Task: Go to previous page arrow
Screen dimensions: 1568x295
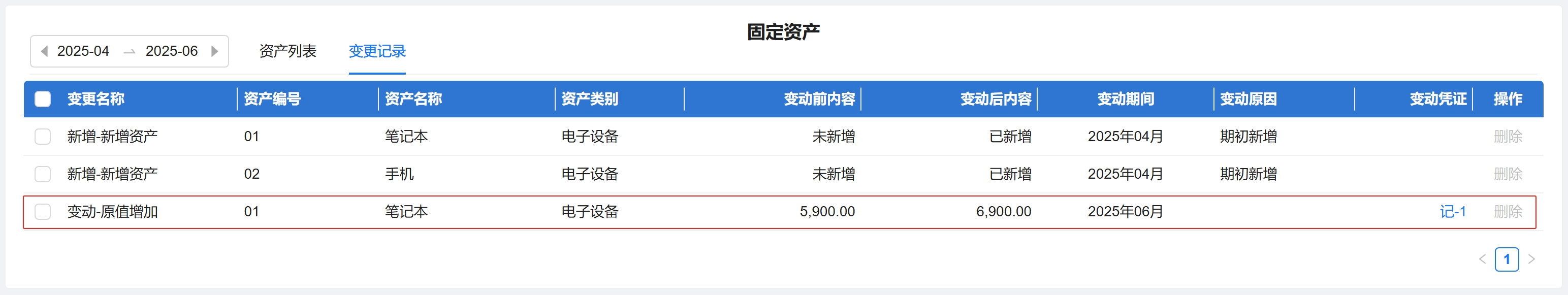Action: tap(1482, 259)
